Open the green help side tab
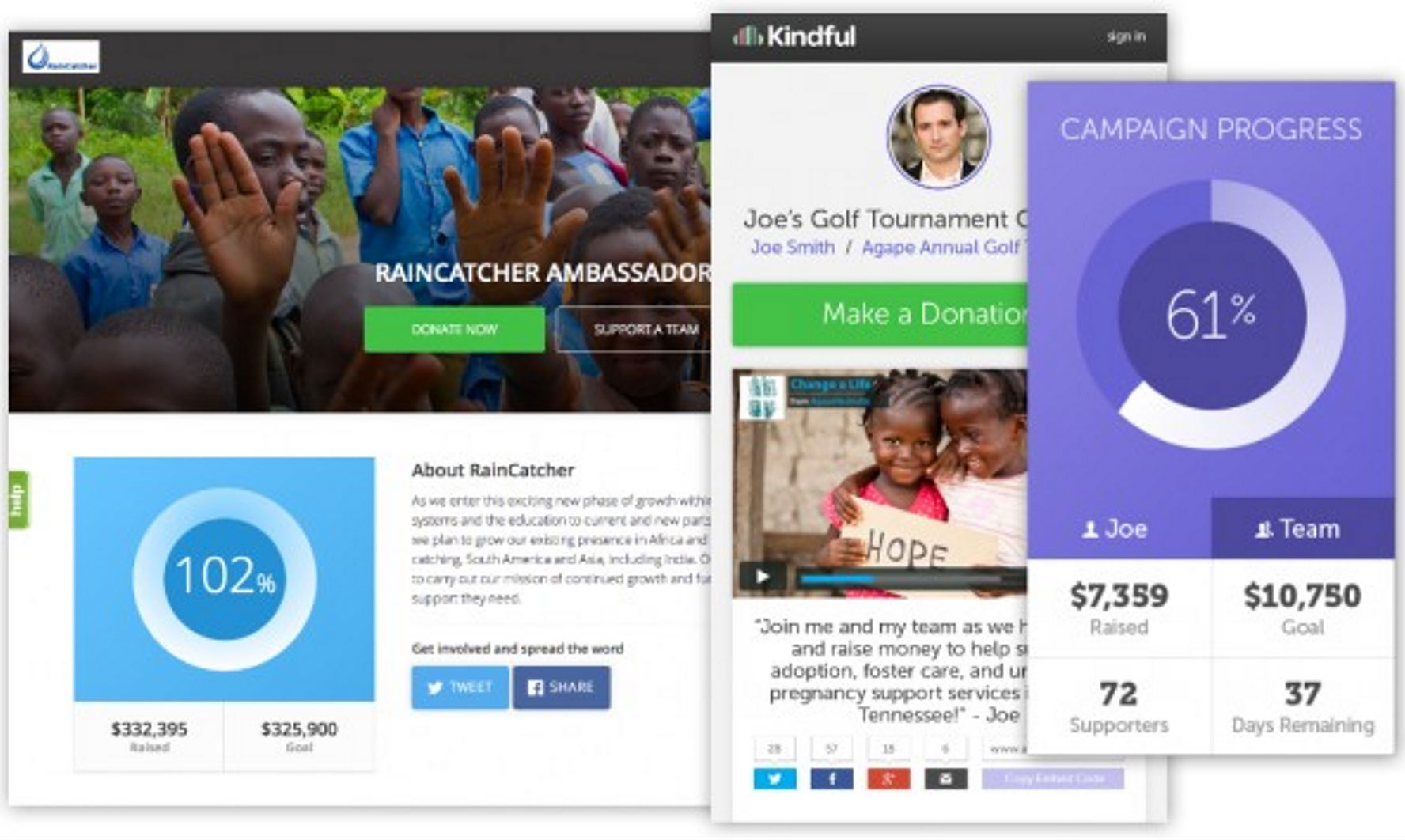1405x840 pixels. pos(17,500)
